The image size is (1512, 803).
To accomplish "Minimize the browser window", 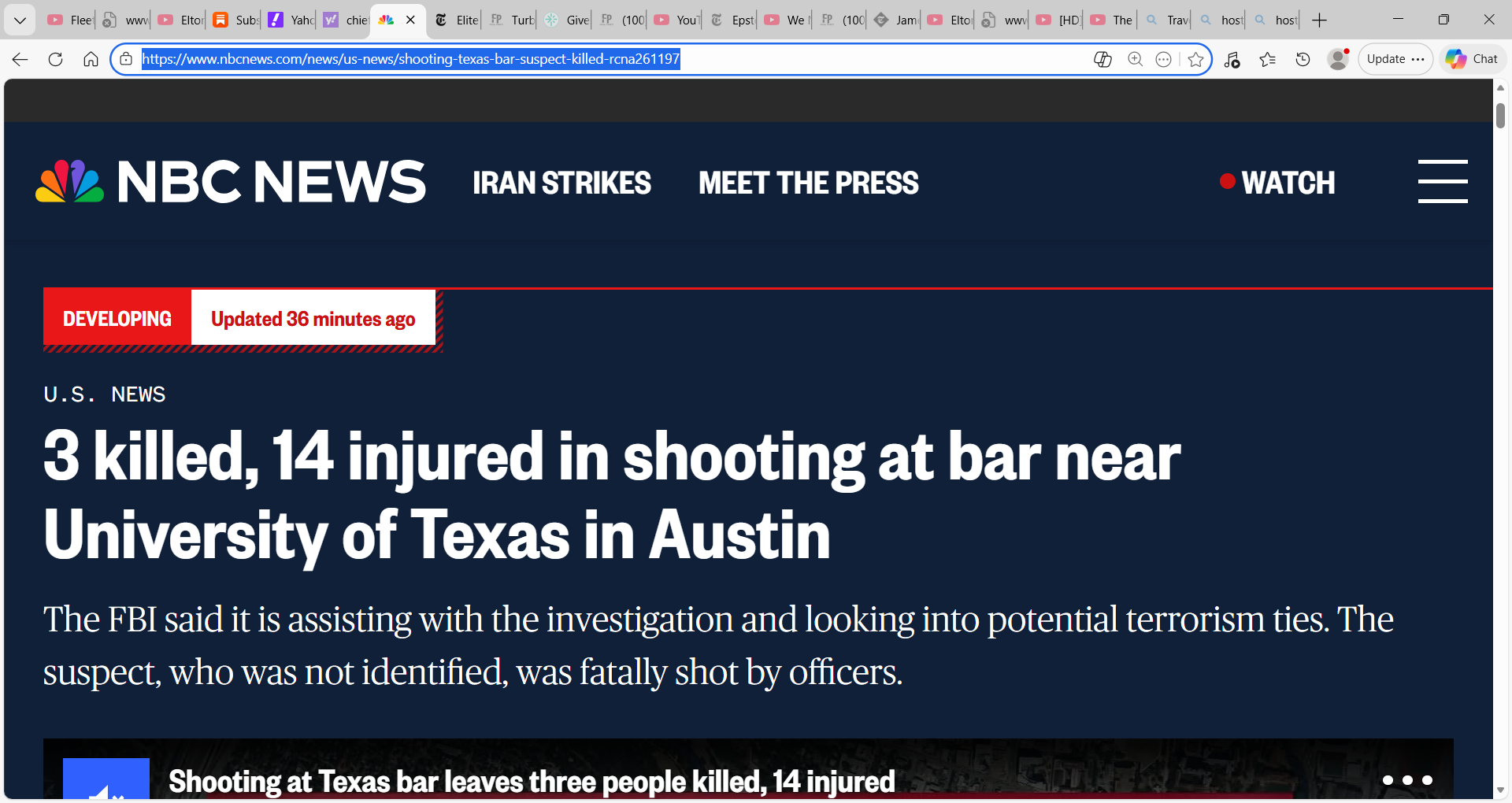I will click(x=1399, y=20).
